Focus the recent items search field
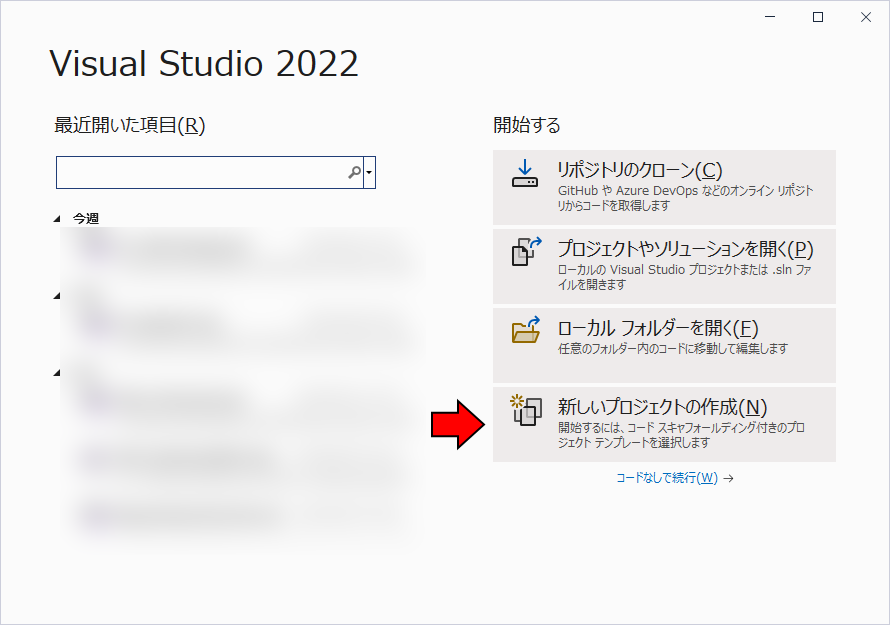This screenshot has width=890, height=625. [200, 172]
